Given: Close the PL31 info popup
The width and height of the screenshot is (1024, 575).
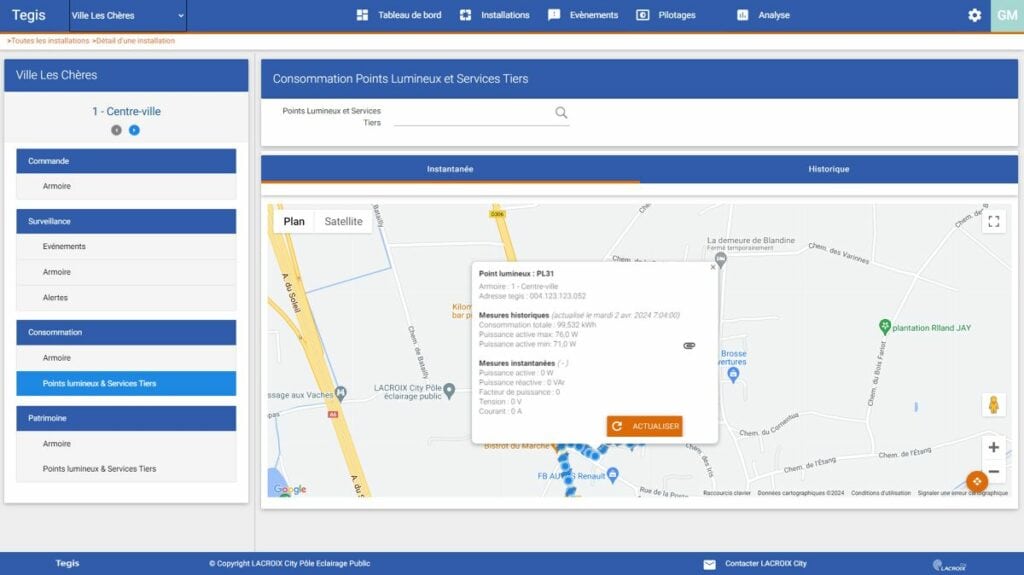Looking at the screenshot, I should 712,267.
